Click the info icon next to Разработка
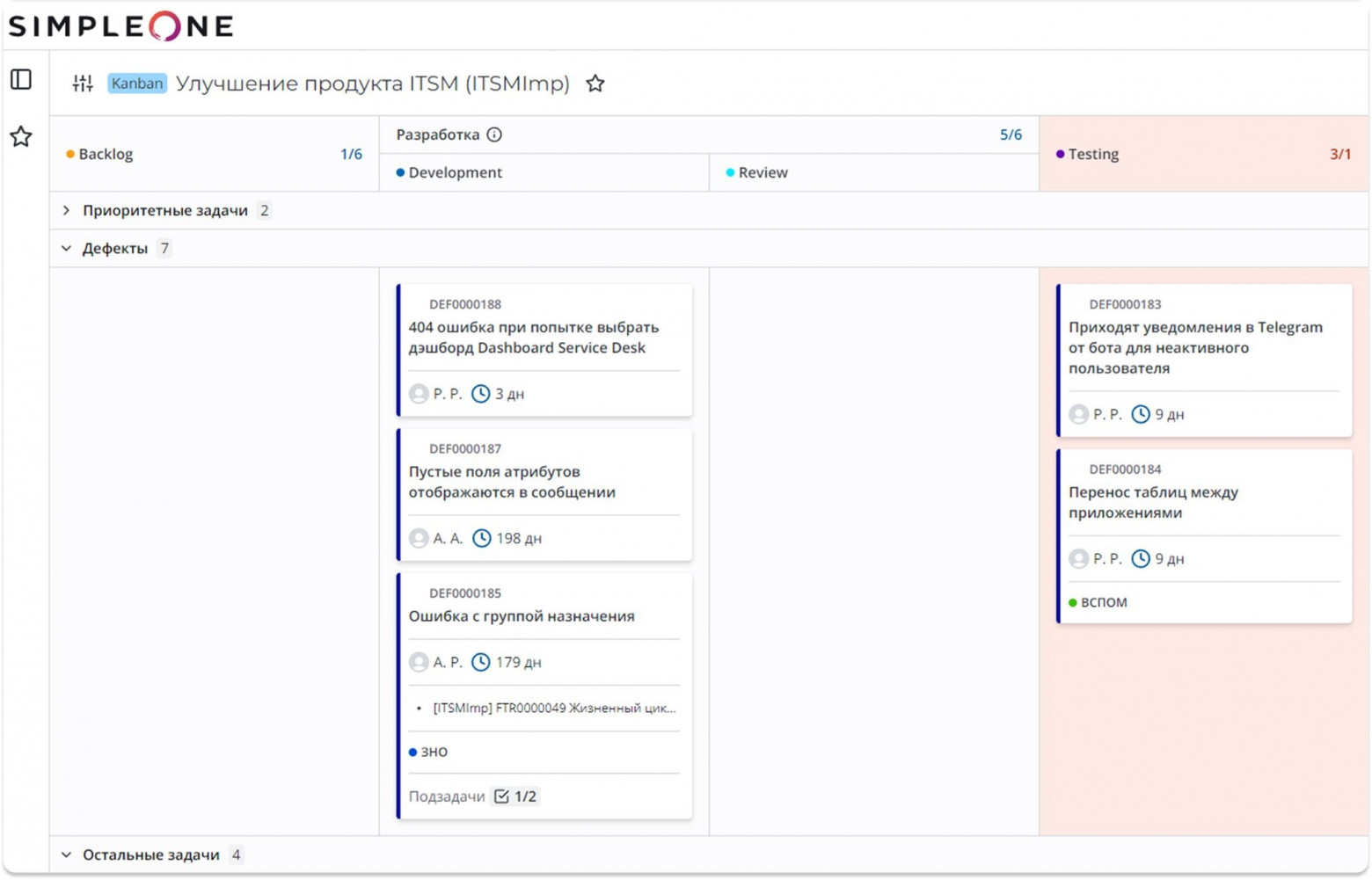The image size is (1372, 880). [x=494, y=135]
